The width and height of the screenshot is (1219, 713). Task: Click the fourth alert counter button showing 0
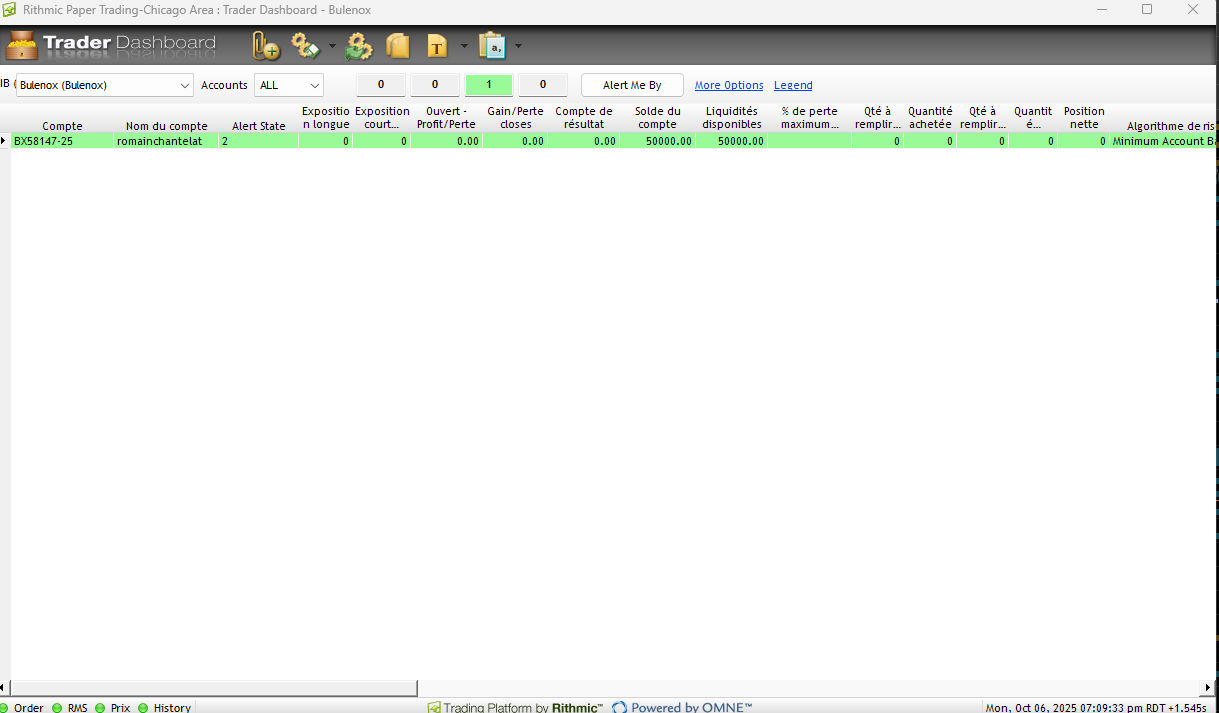point(543,85)
